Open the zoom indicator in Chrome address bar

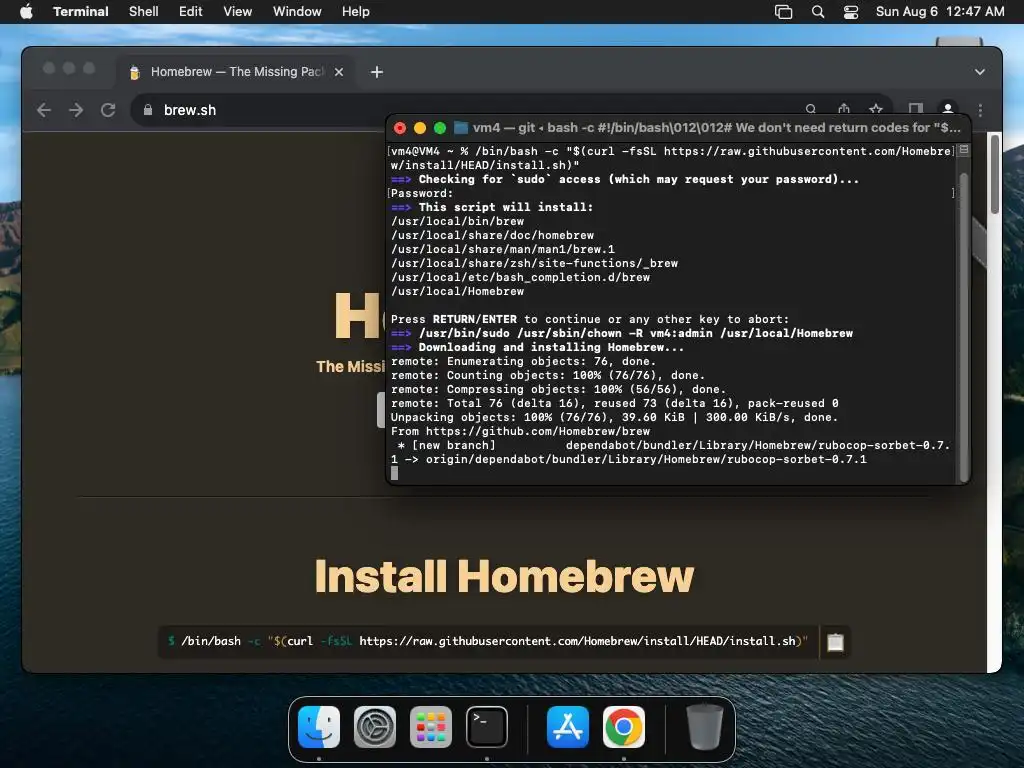(x=810, y=108)
